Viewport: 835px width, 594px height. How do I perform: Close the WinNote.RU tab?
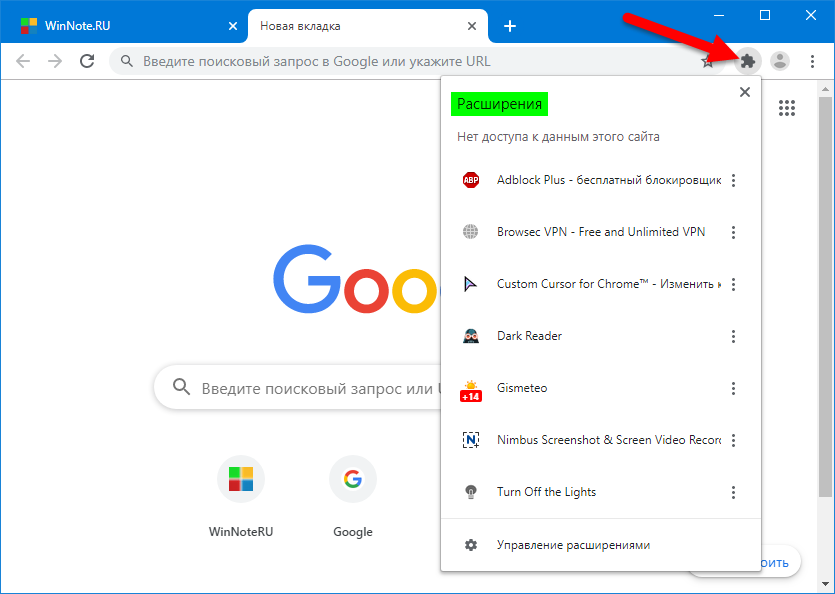click(x=233, y=26)
